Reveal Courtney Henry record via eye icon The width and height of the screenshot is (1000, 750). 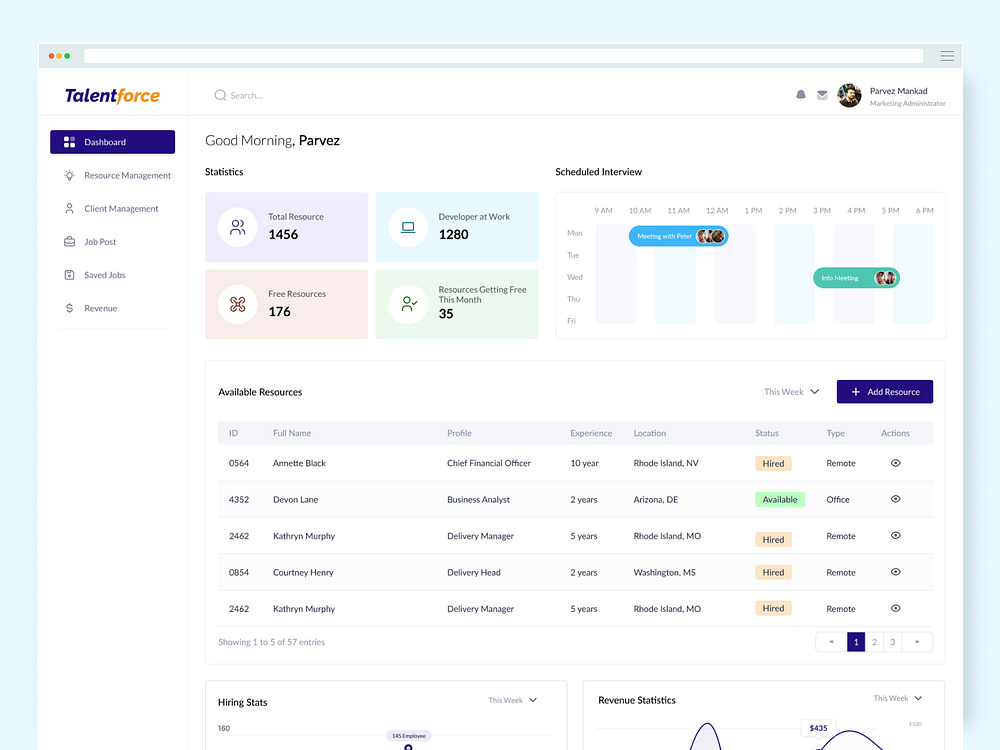(895, 572)
